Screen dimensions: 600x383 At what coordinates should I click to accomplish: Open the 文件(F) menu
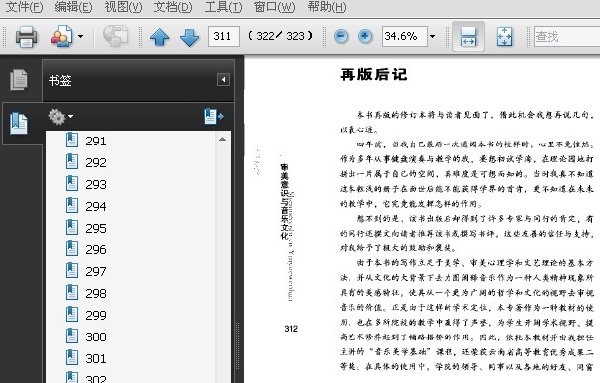[24, 7]
